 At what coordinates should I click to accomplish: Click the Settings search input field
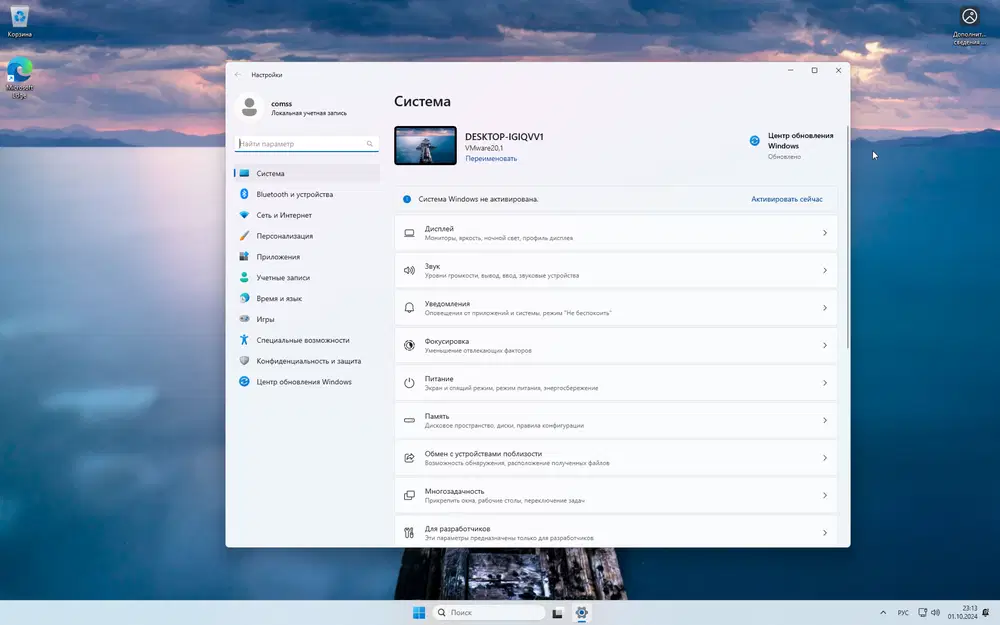click(x=298, y=144)
